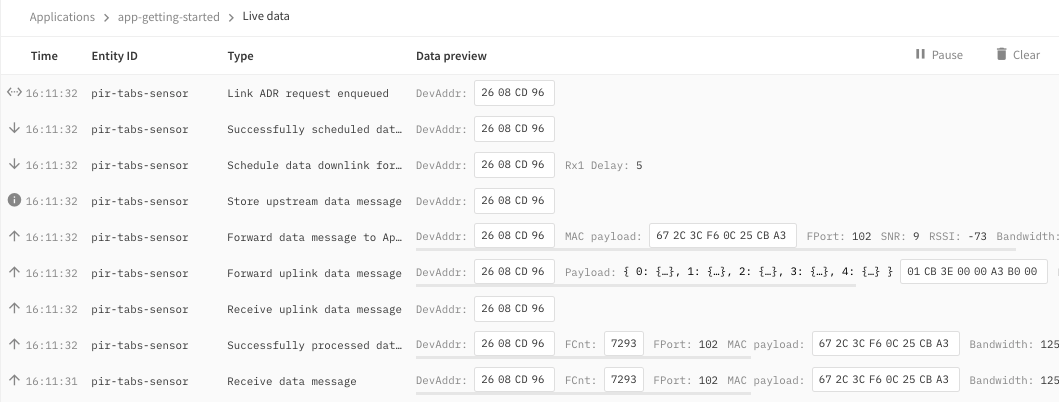
Task: Click the FCnt 7293 value in Receive data message row
Action: [x=624, y=381]
